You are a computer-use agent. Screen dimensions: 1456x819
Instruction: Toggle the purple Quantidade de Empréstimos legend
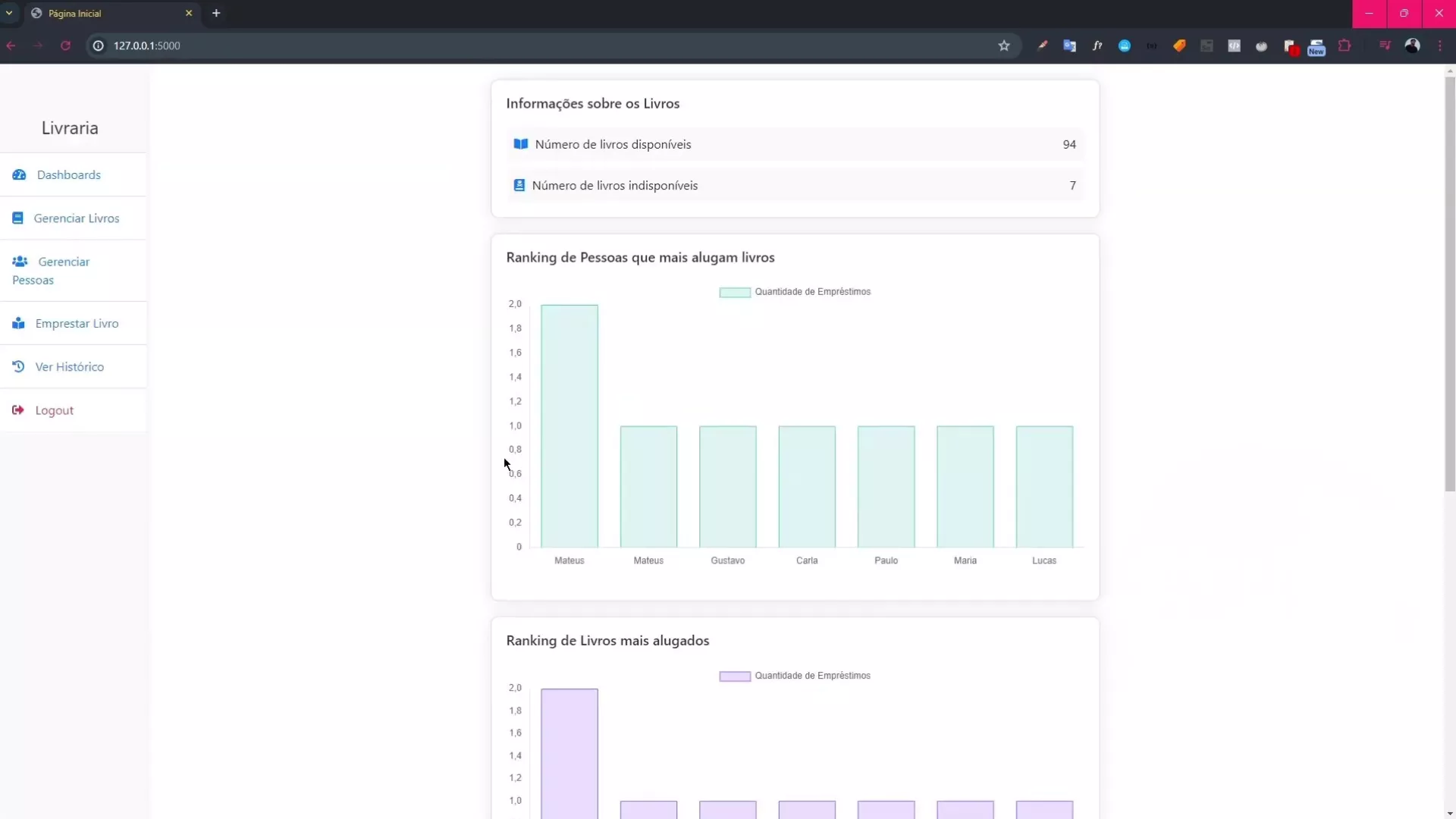[795, 676]
